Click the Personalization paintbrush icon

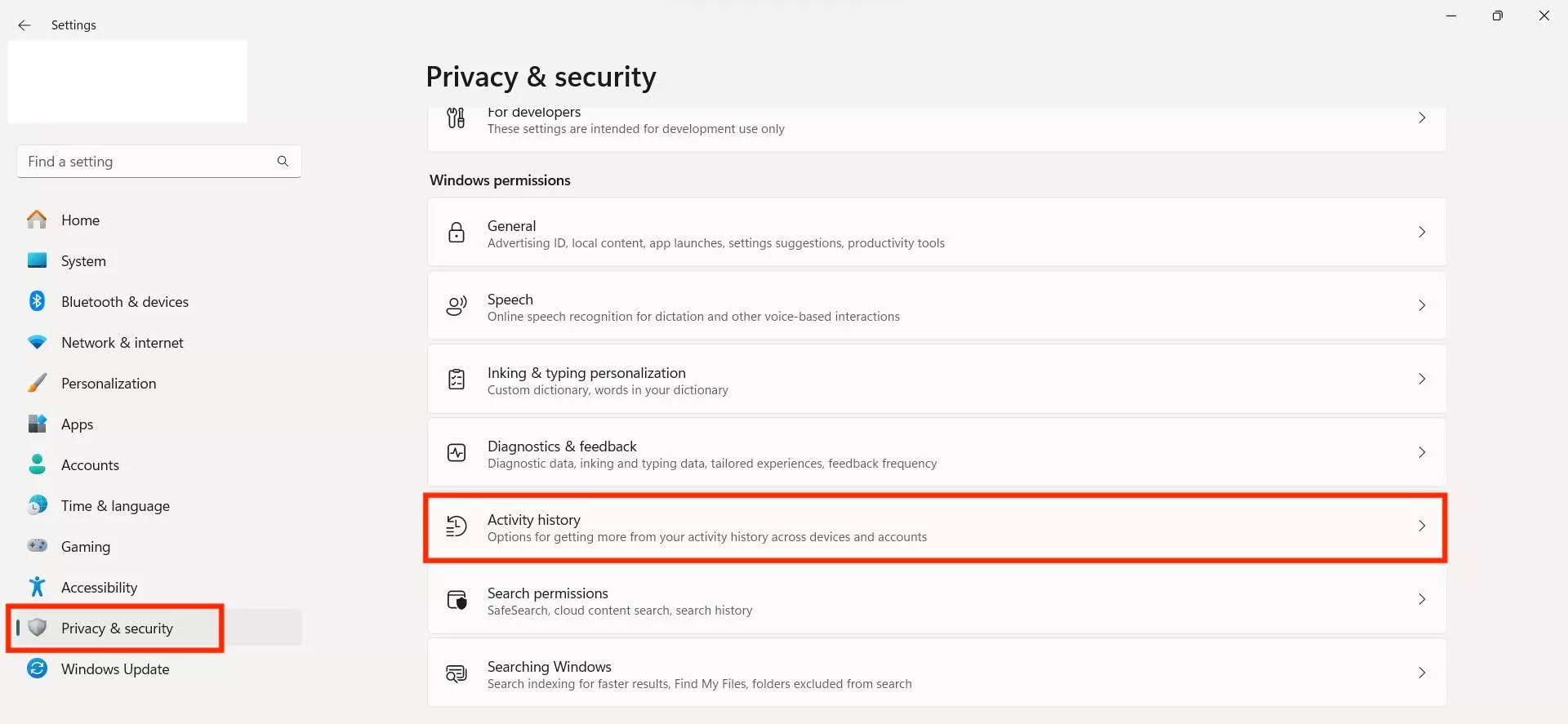37,383
